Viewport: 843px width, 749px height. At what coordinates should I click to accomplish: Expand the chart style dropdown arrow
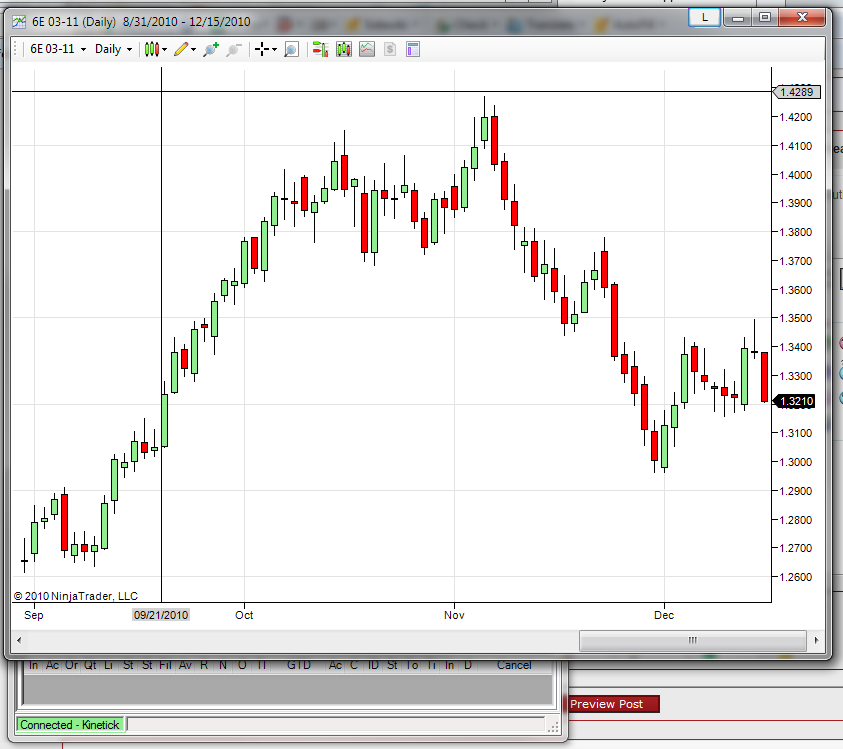(x=165, y=49)
